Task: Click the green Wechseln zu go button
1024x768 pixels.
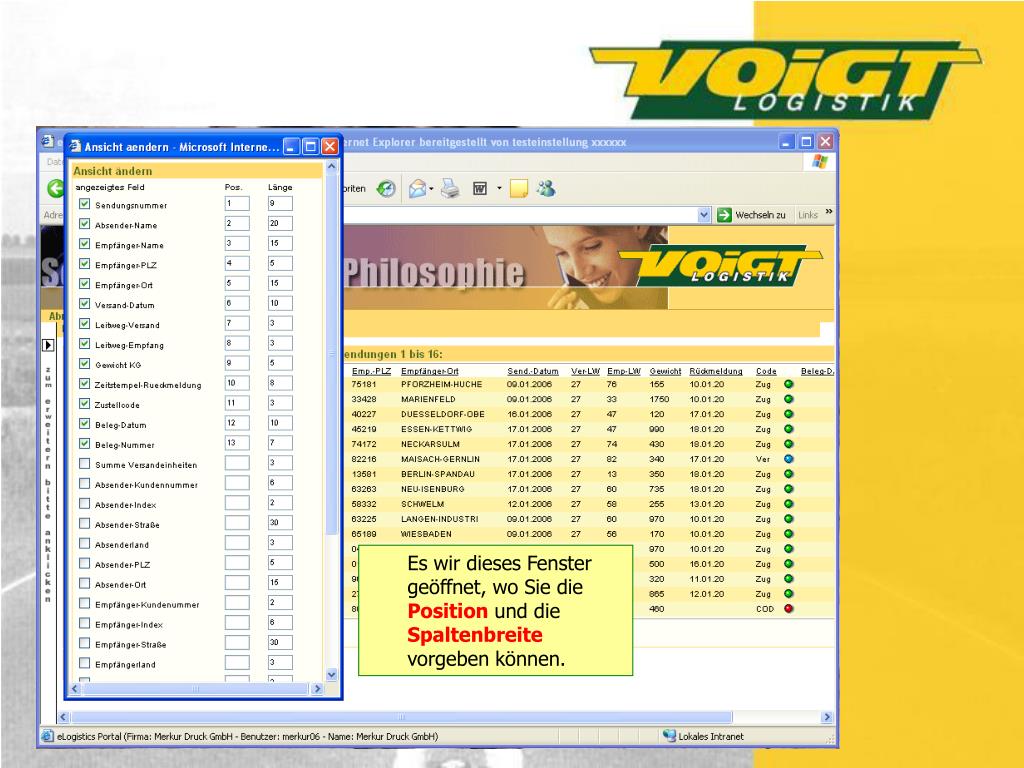Action: tap(724, 215)
